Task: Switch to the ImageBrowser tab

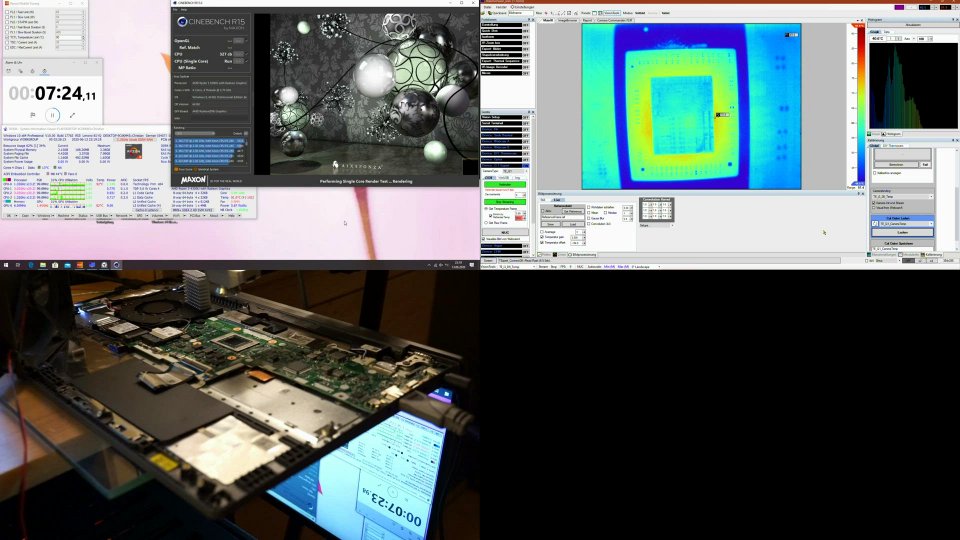Action: coord(568,20)
